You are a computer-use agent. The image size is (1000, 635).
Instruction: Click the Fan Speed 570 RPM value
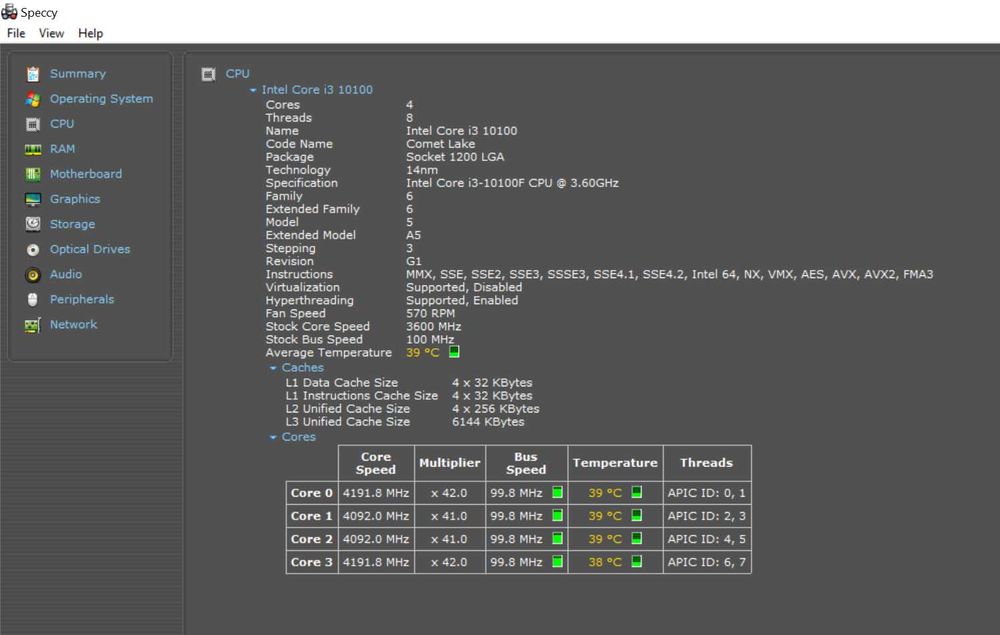[430, 314]
